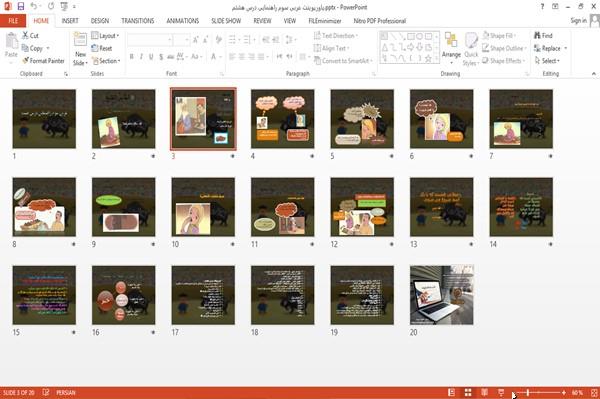Click the zoom in plus button

564,392
